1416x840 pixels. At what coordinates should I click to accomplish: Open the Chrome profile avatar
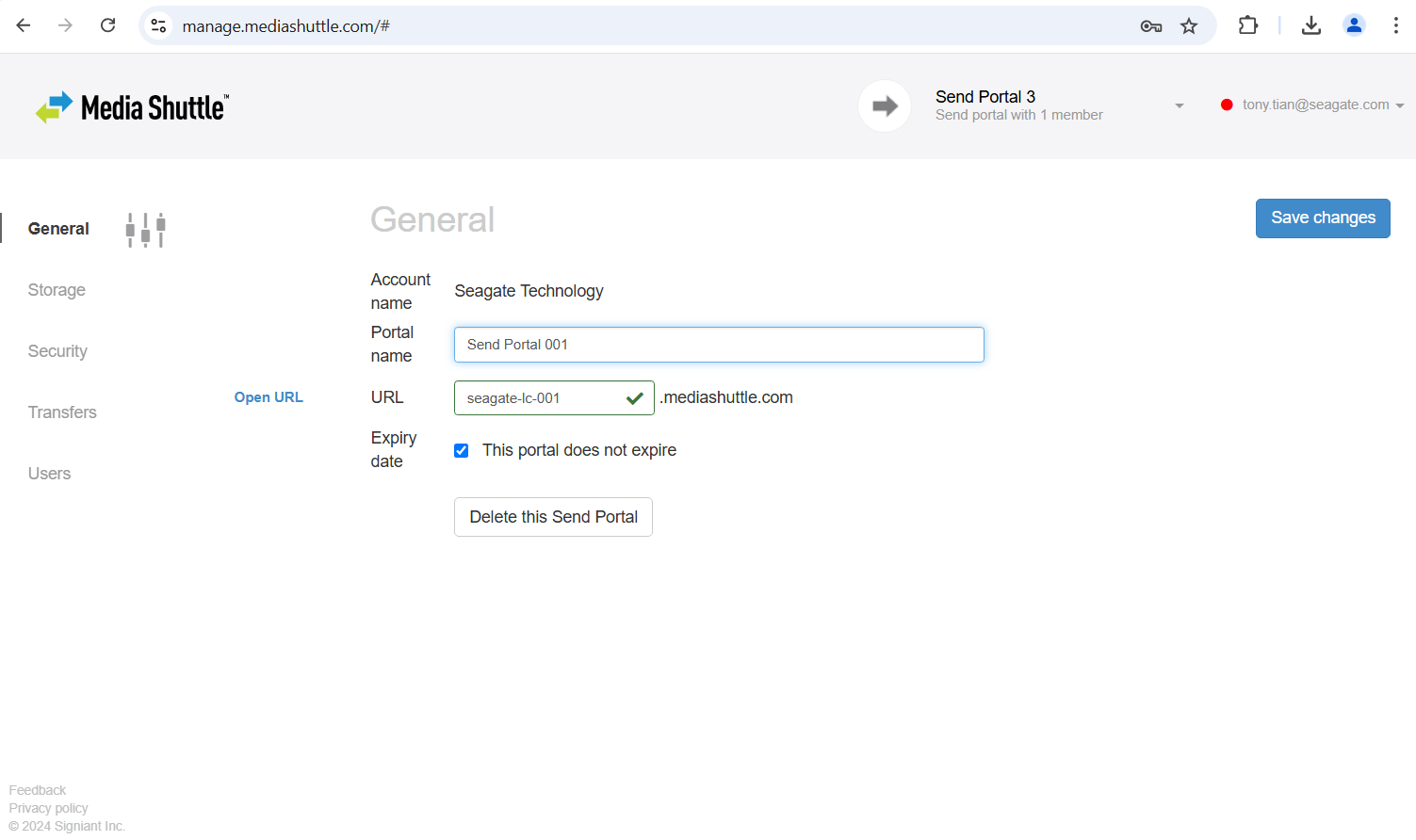[1354, 26]
